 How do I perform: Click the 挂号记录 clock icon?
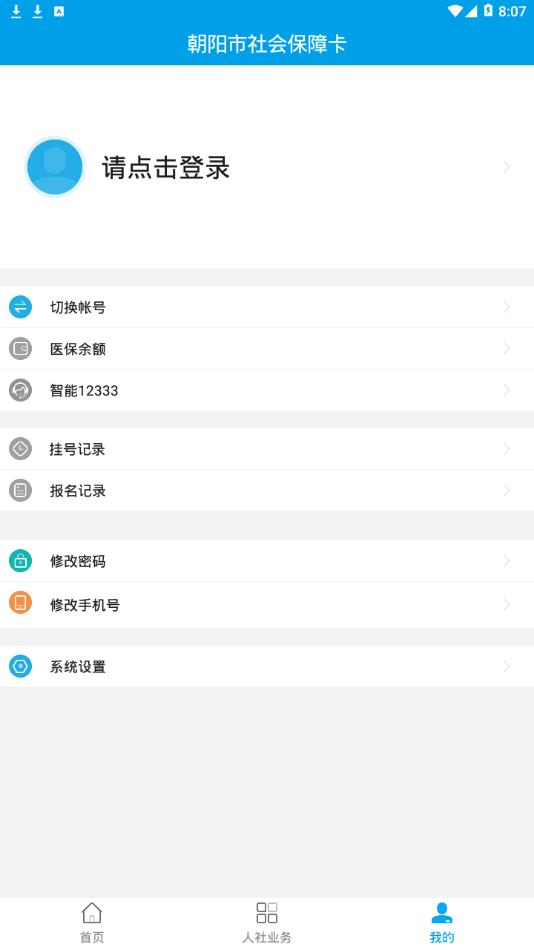pos(20,449)
